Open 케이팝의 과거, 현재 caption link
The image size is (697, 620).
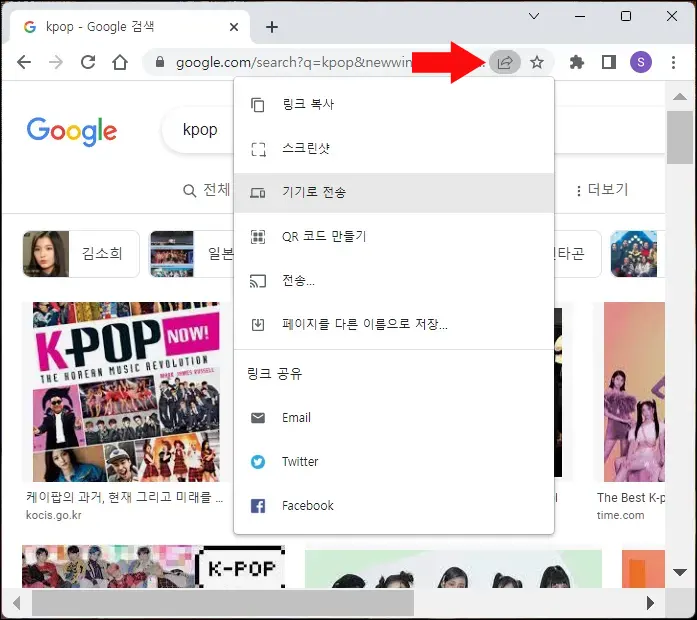tap(125, 497)
